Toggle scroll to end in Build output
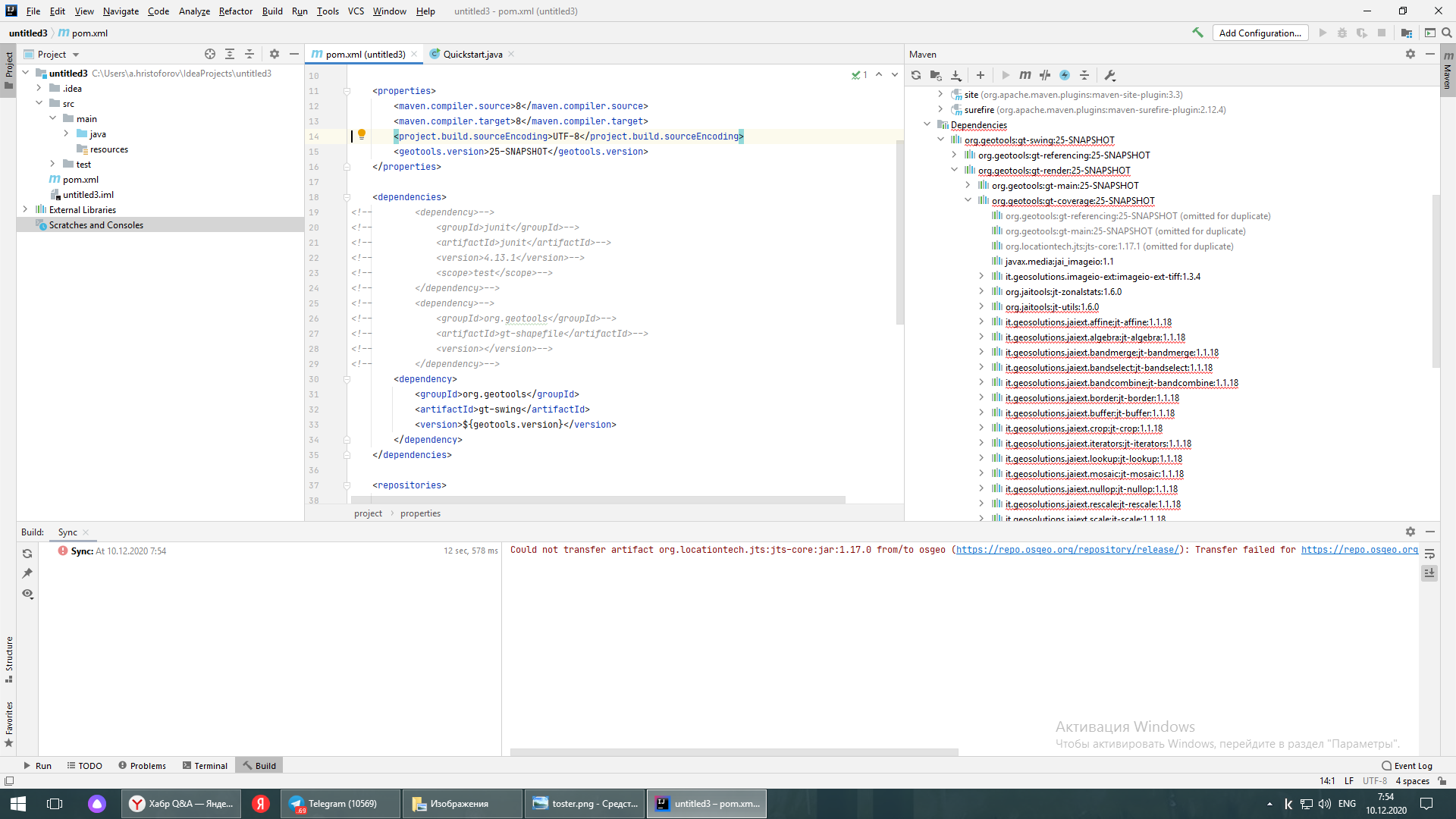The width and height of the screenshot is (1456, 819). pyautogui.click(x=1429, y=573)
